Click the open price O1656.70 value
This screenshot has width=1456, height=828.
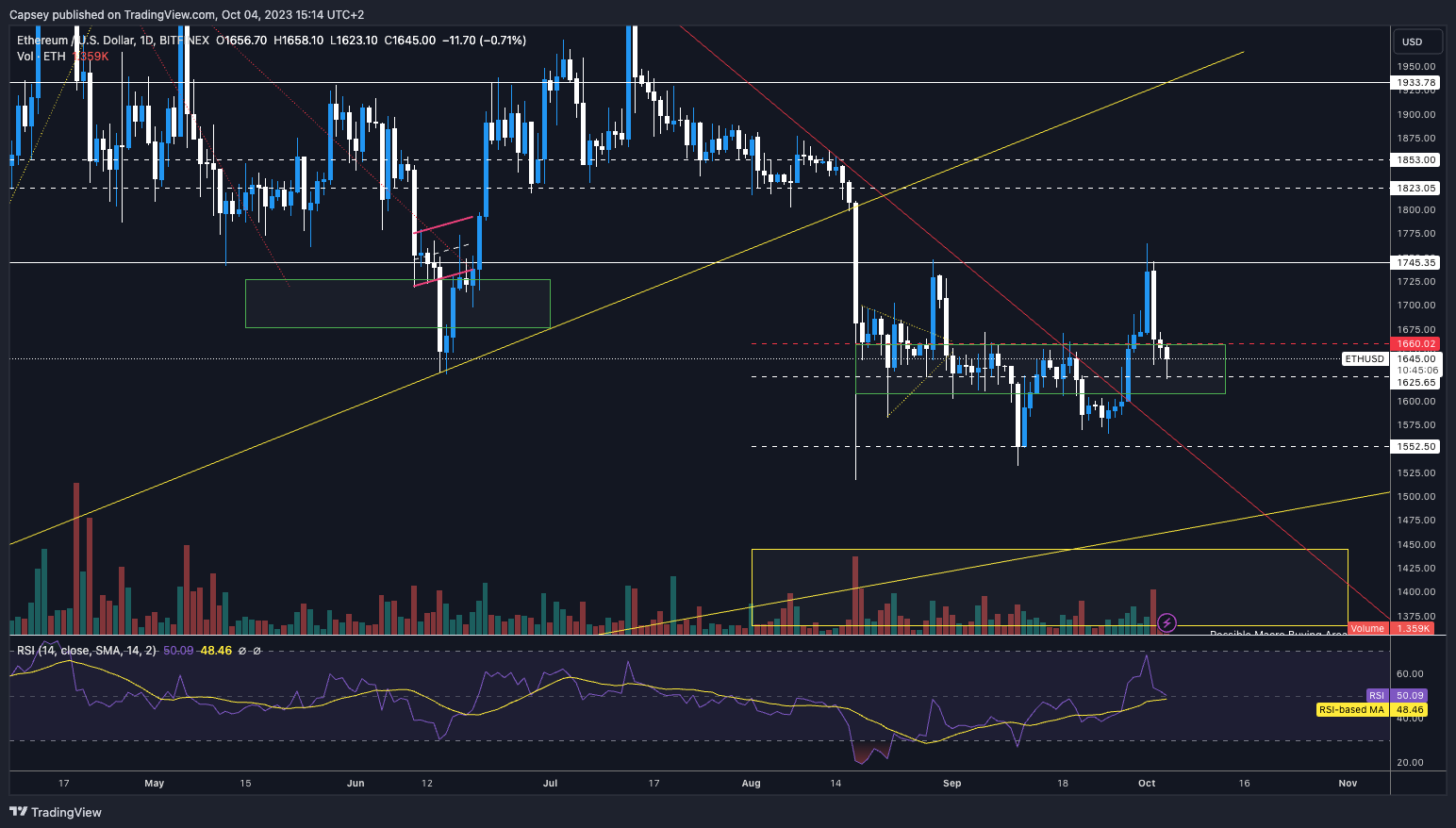(241, 41)
